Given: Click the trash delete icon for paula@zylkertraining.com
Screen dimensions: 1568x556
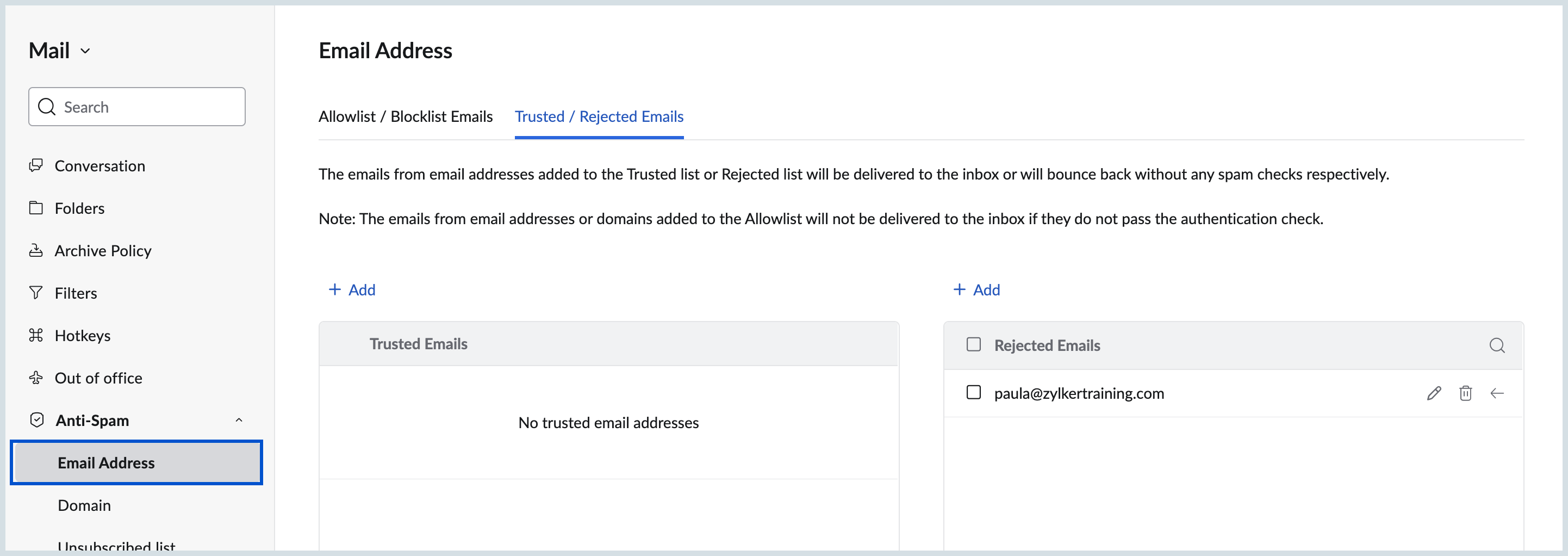Looking at the screenshot, I should (1465, 393).
